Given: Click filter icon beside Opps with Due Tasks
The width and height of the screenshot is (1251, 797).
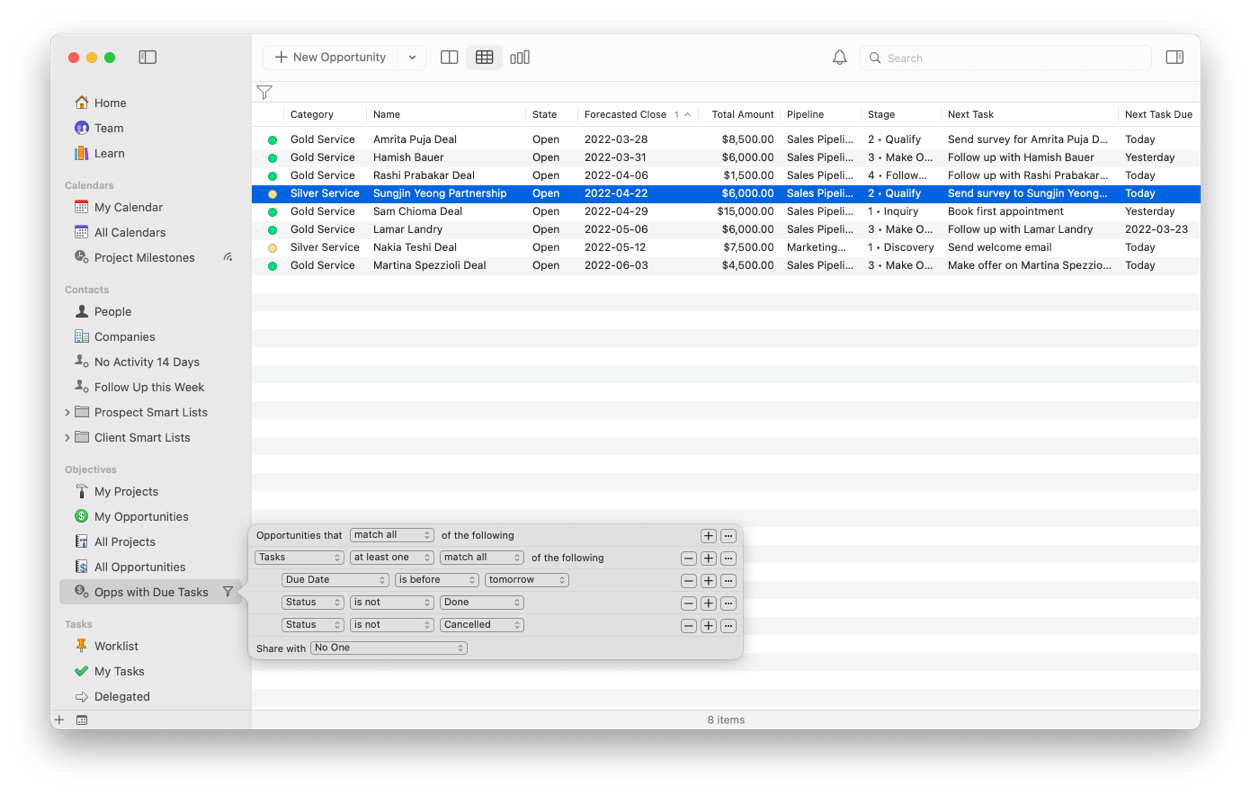Looking at the screenshot, I should tap(228, 592).
